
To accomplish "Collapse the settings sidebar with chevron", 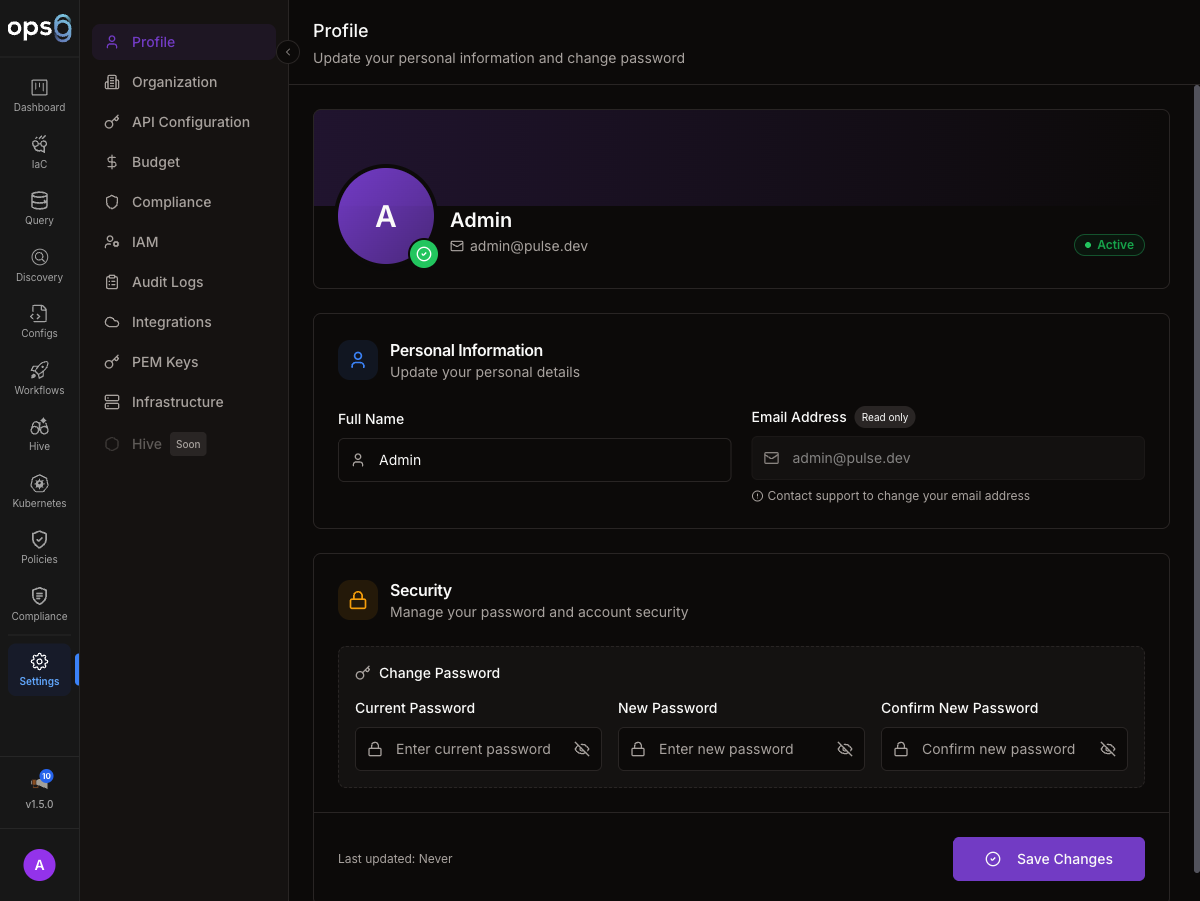I will pyautogui.click(x=288, y=52).
